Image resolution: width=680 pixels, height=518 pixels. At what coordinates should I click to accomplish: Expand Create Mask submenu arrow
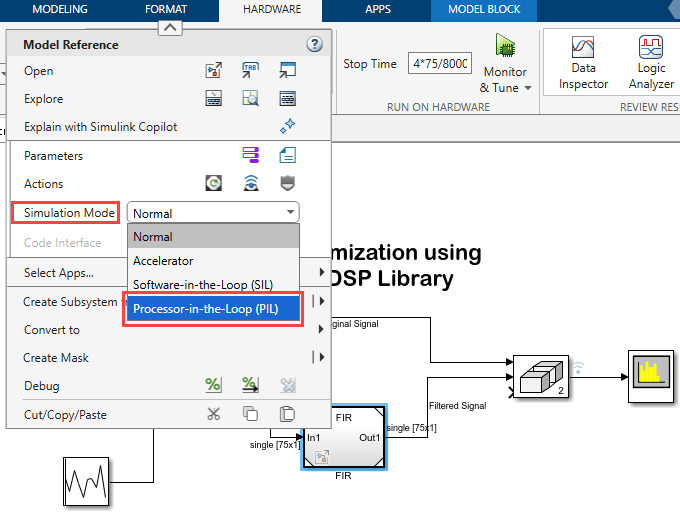point(321,357)
